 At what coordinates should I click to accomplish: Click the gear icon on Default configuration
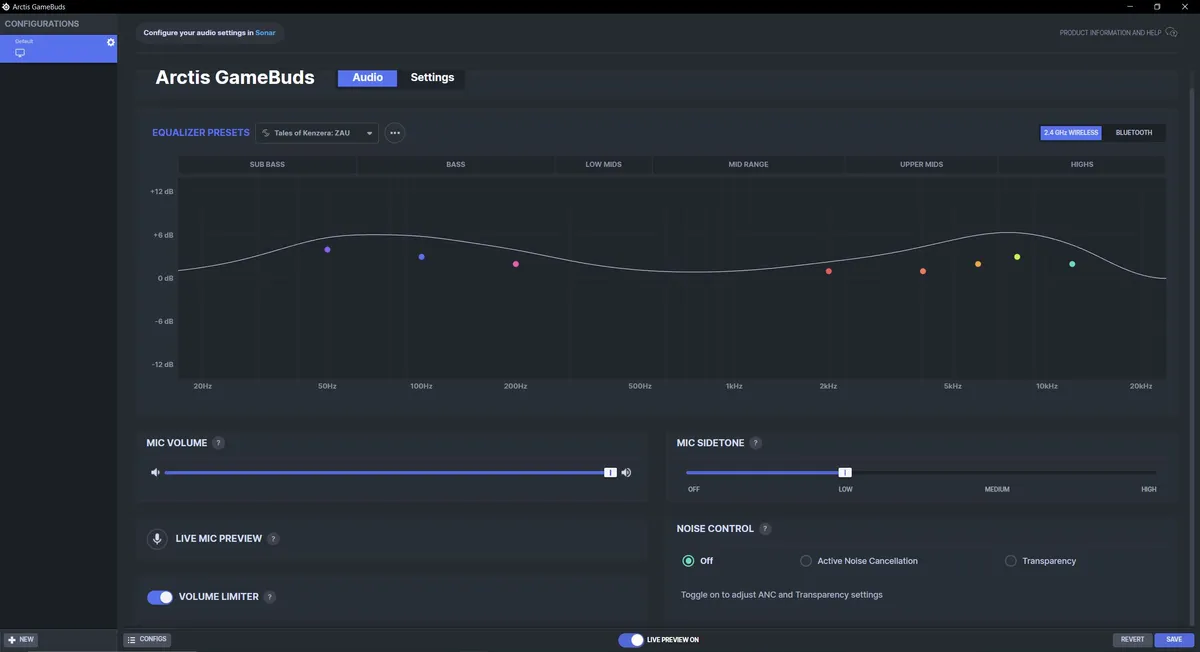pos(111,42)
